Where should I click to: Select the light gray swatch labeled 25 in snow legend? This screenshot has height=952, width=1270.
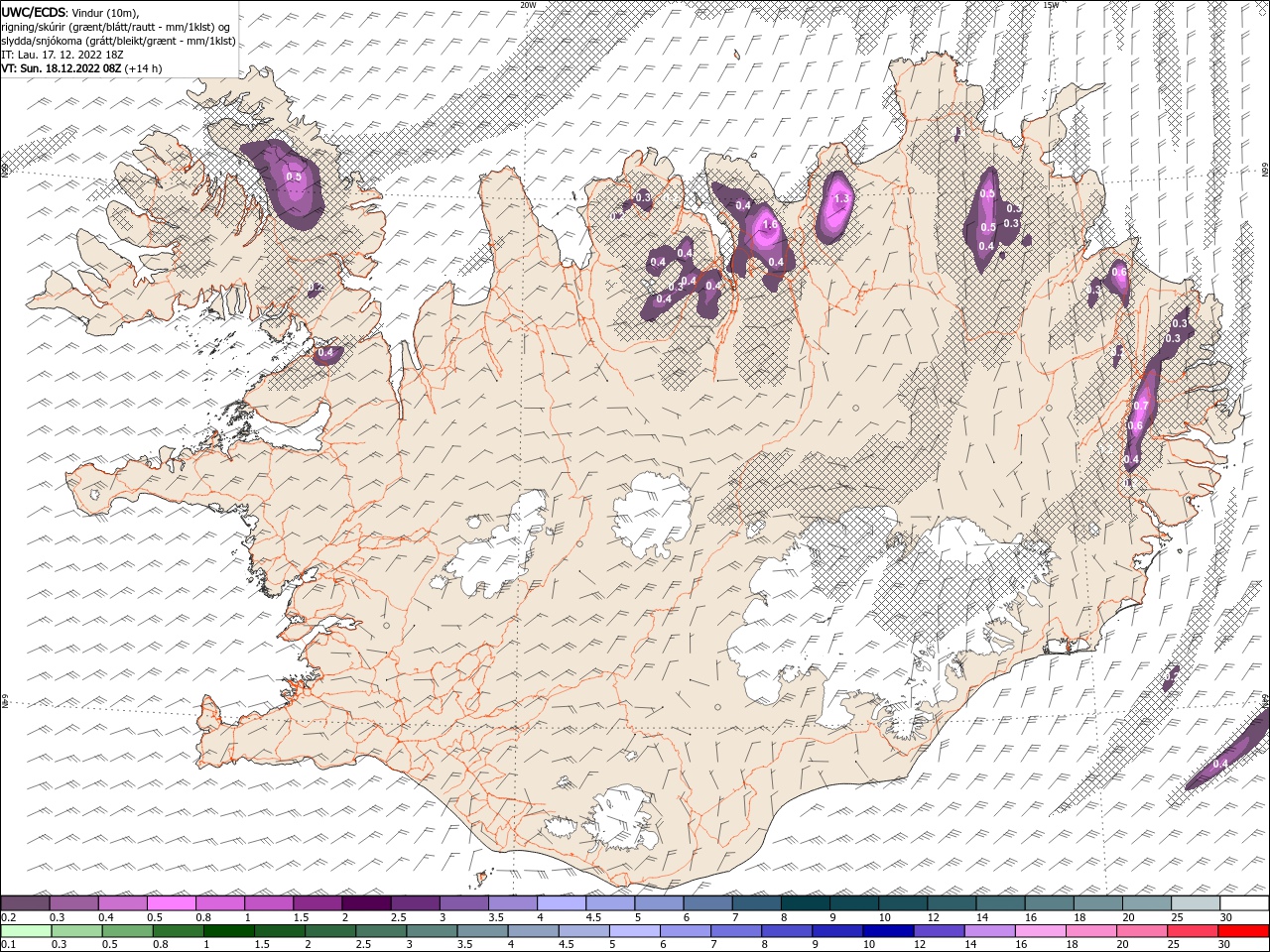point(1195,903)
